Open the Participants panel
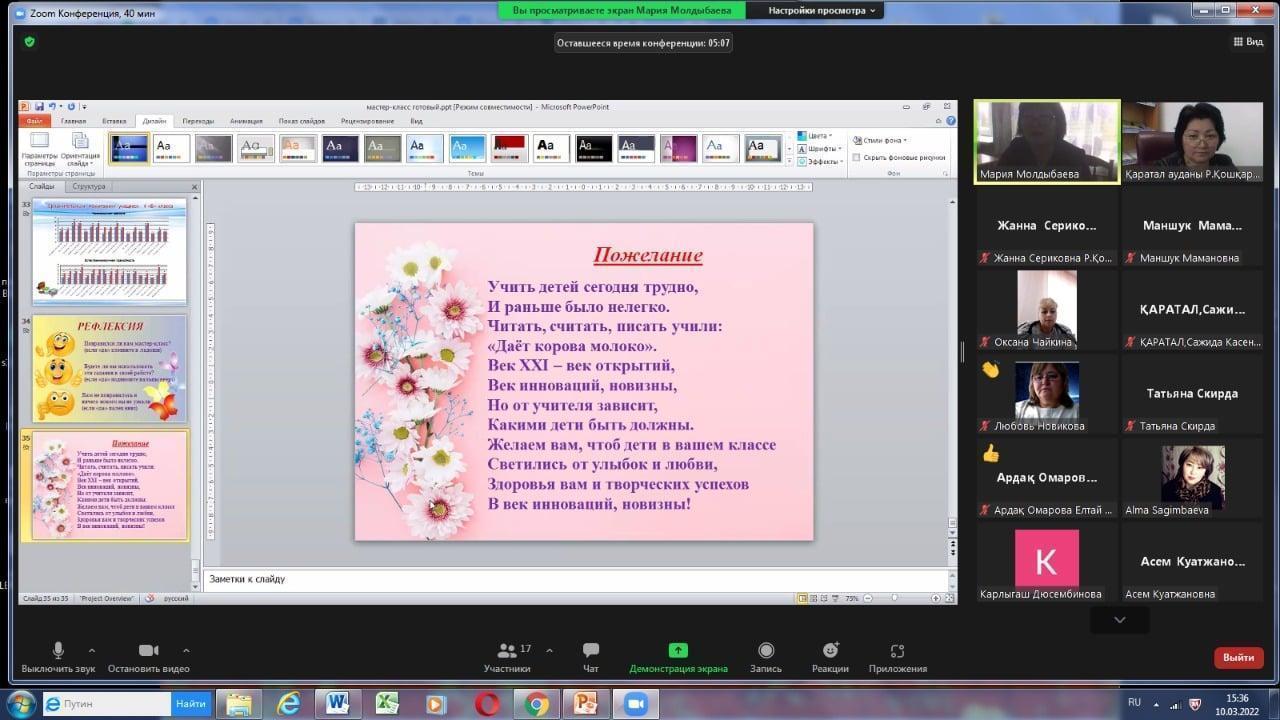Viewport: 1280px width, 720px height. tap(507, 651)
